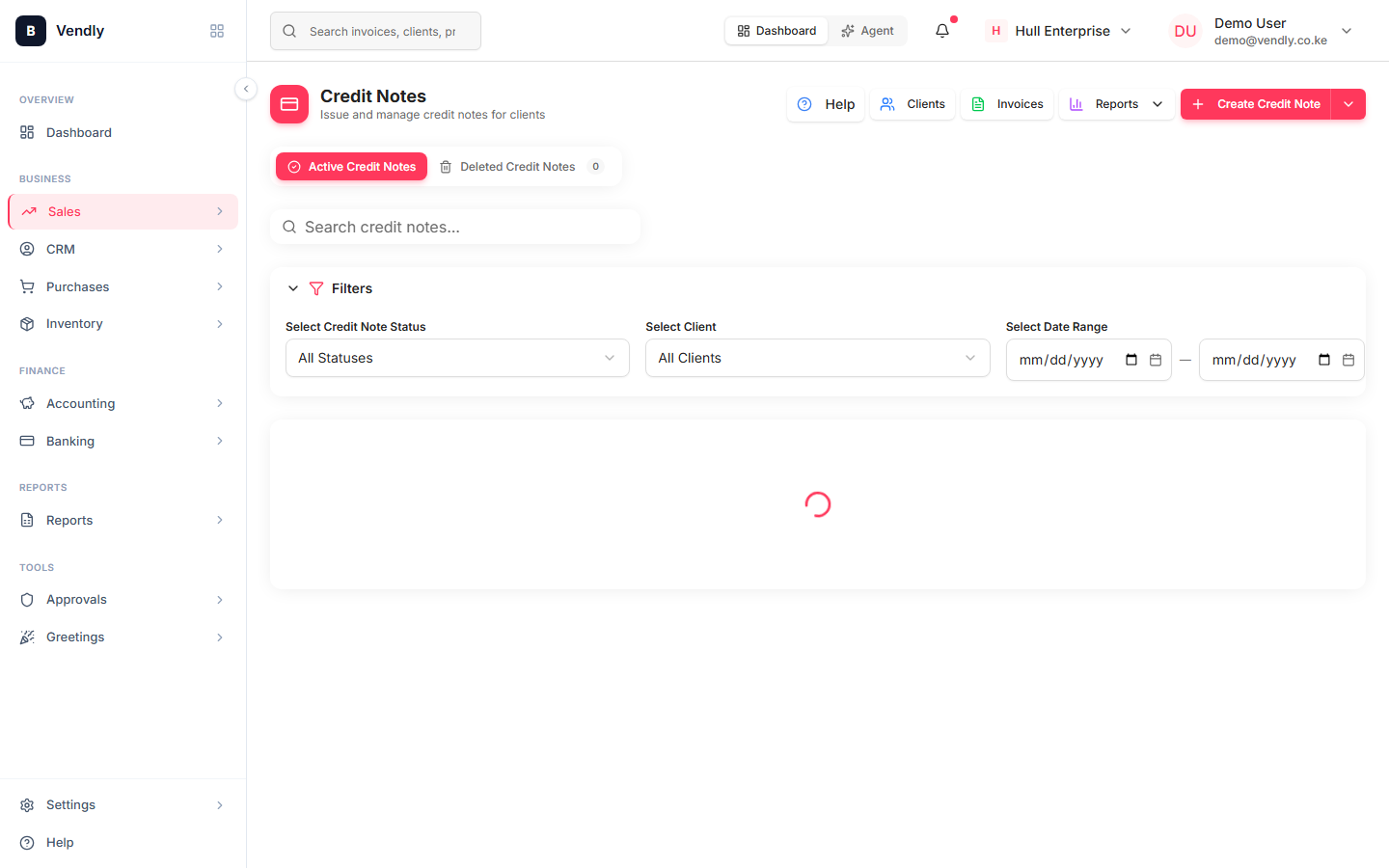Click the CRM person icon
The height and width of the screenshot is (868, 1389).
(27, 249)
